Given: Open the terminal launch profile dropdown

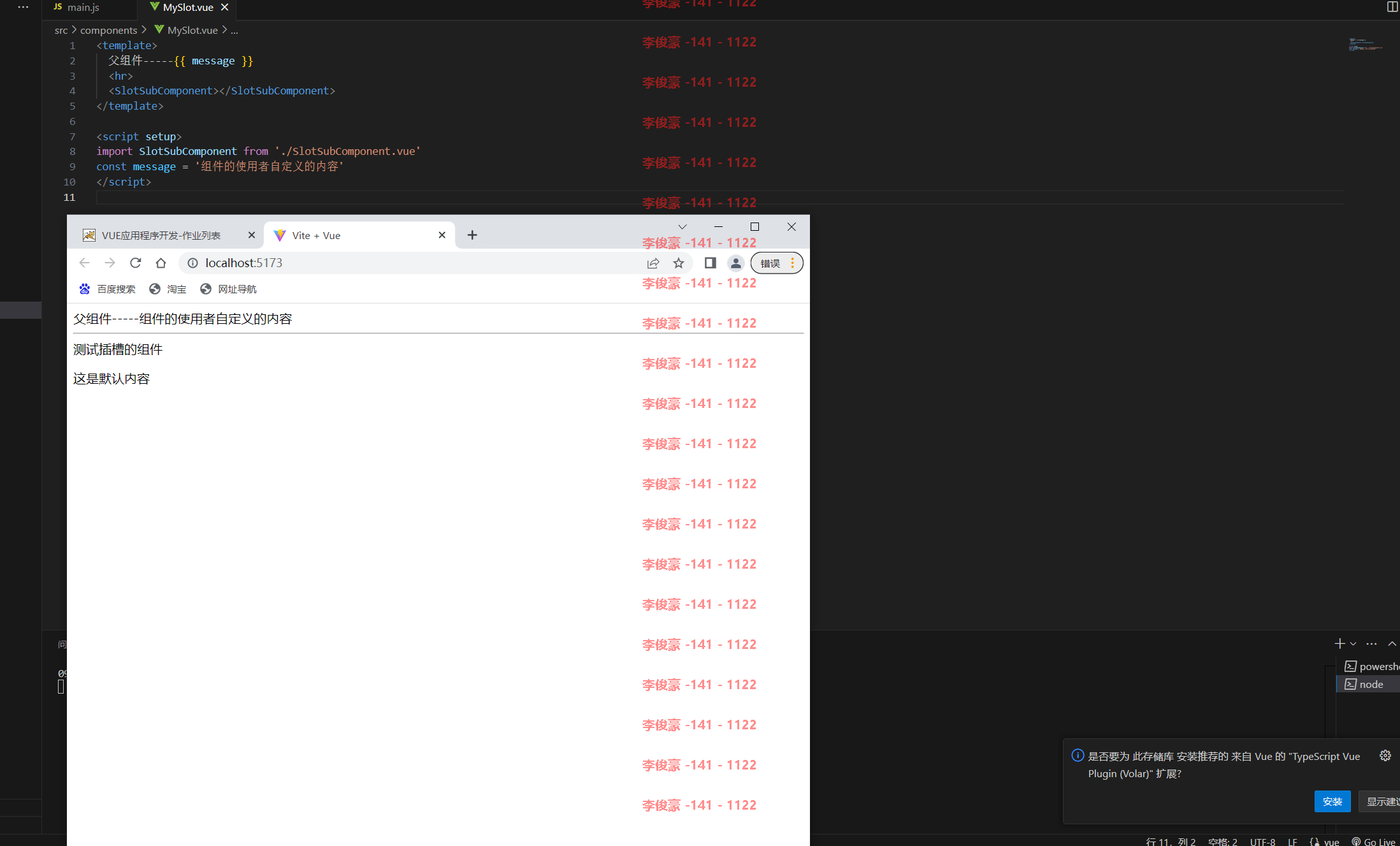Looking at the screenshot, I should [x=1353, y=644].
